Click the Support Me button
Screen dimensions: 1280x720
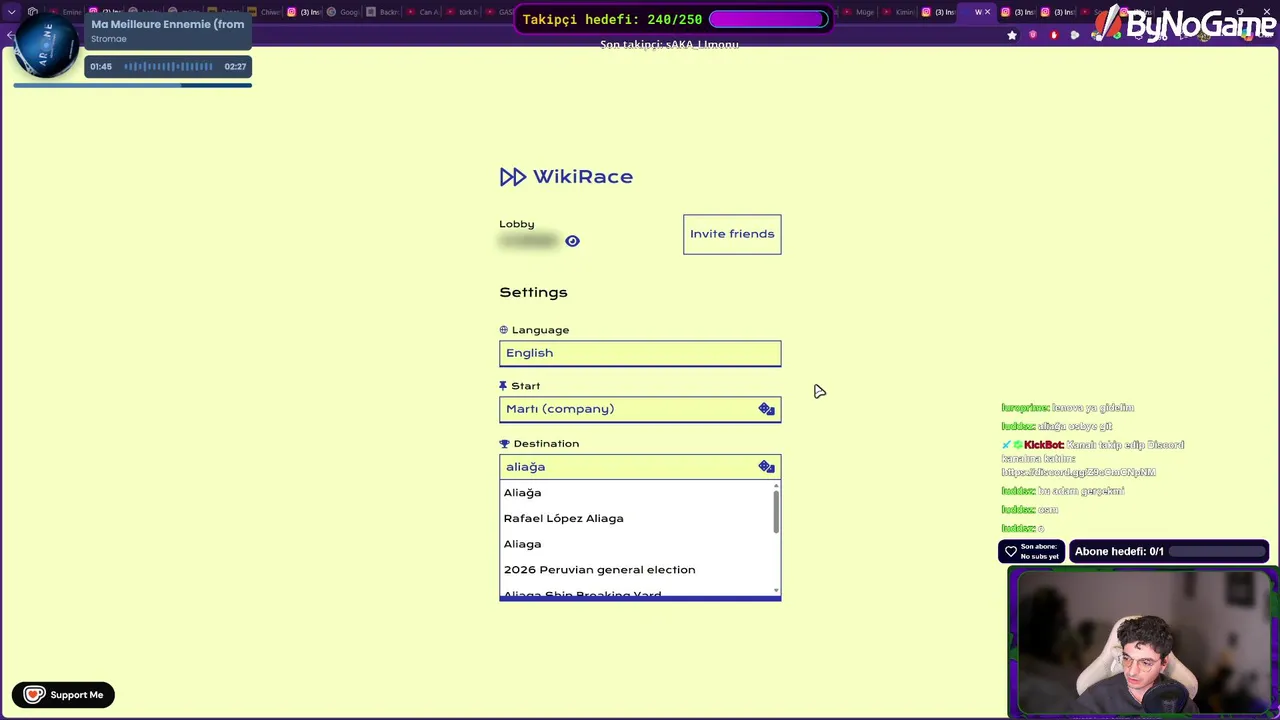coord(64,695)
